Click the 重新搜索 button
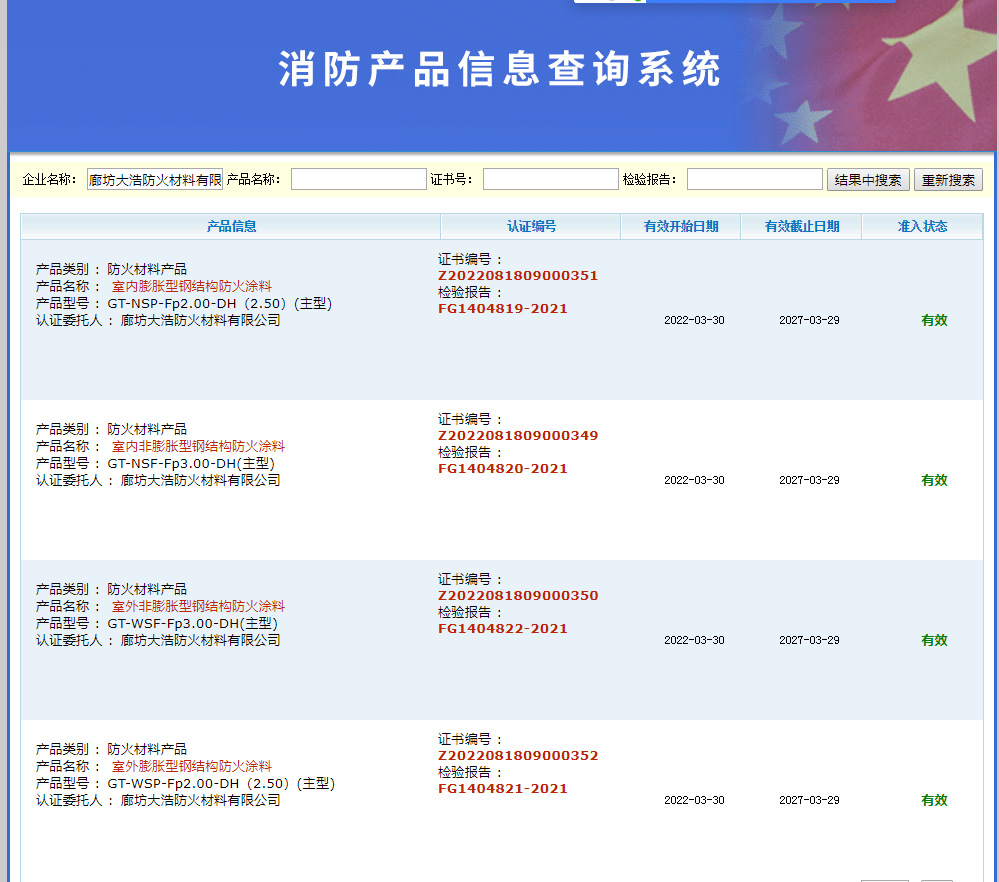Screen dimensions: 999x882 (x=948, y=180)
